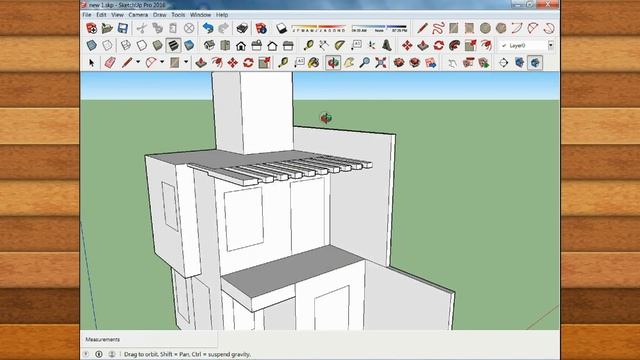Click the geo-location status bar icon
The height and width of the screenshot is (360, 640).
click(86, 354)
